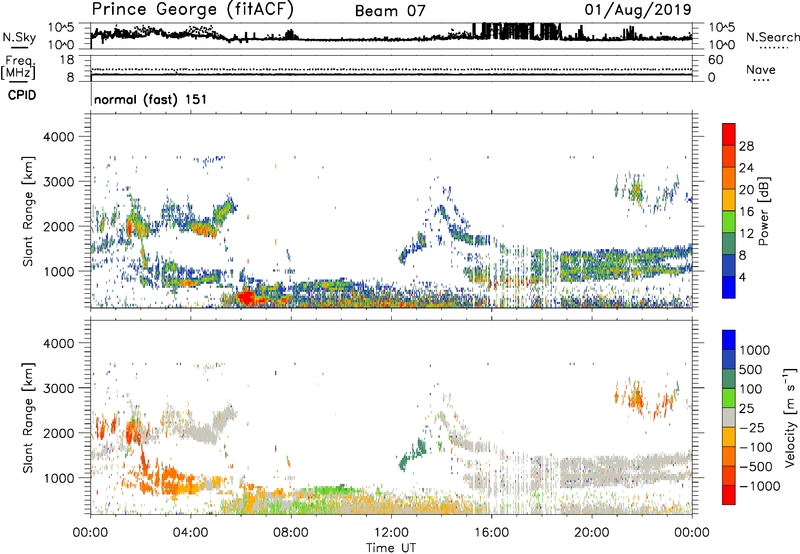Click the date '01/Aug/2019'
800x554 pixels.
(638, 9)
